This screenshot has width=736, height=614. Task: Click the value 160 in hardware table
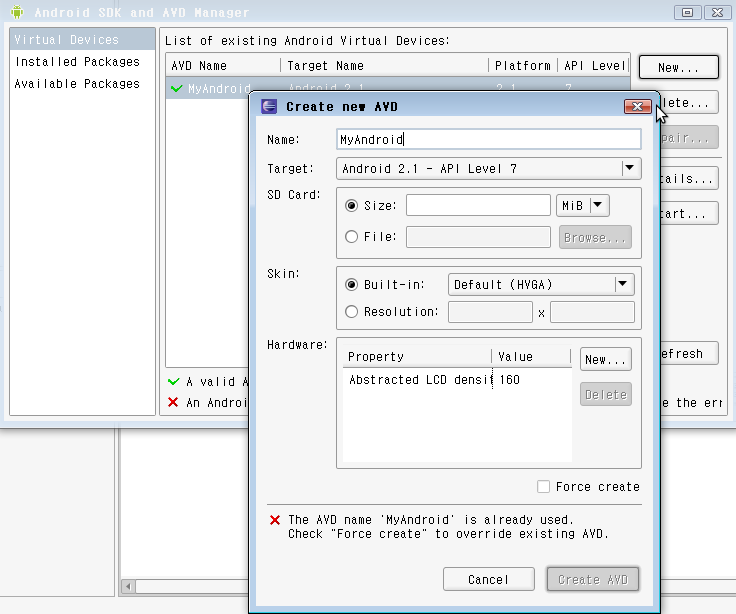tap(510, 380)
